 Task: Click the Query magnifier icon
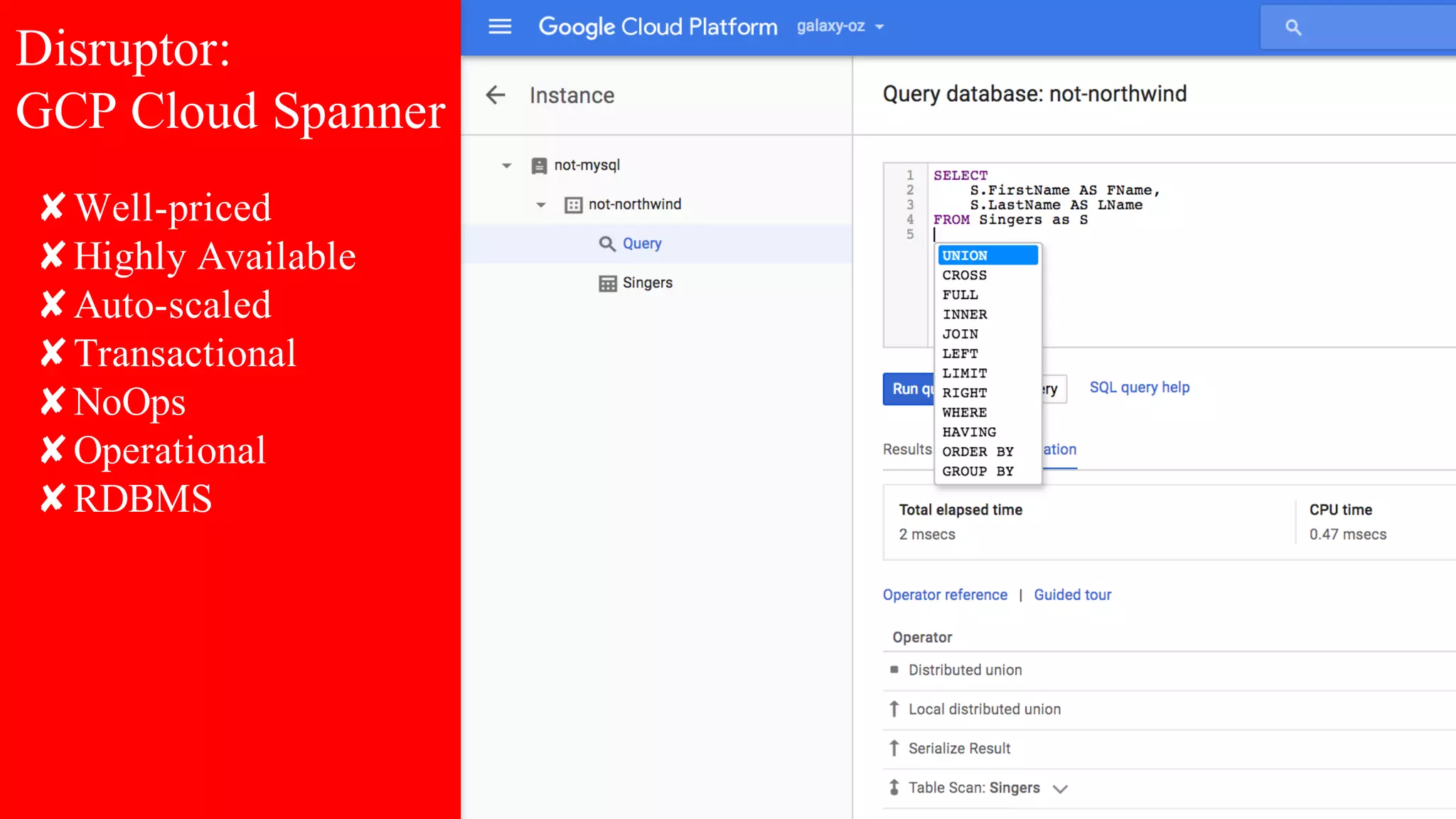[606, 244]
